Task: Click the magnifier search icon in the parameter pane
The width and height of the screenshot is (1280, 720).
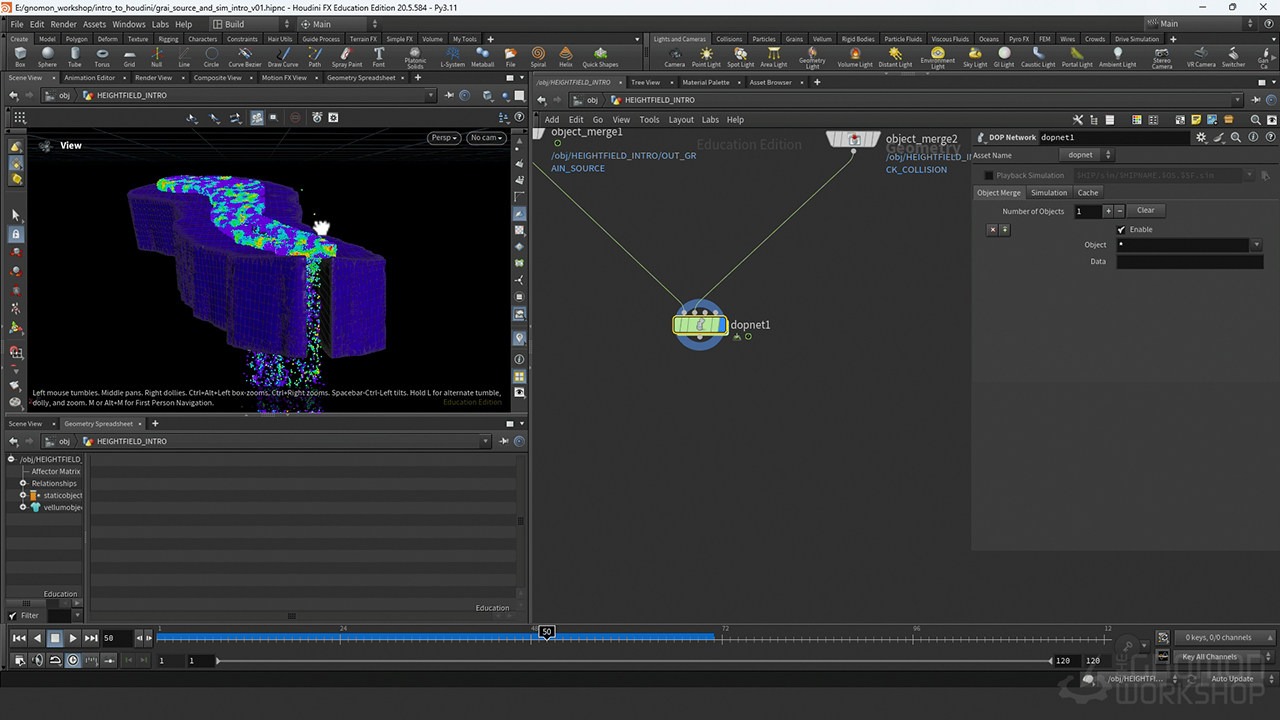Action: [x=1236, y=137]
